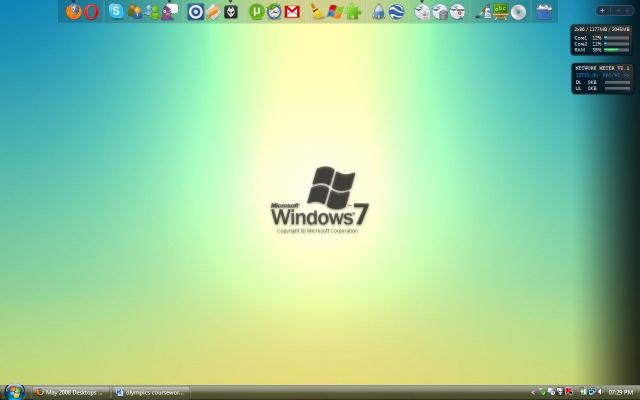Open the first white disc drive icon
This screenshot has width=640, height=400.
coord(422,12)
